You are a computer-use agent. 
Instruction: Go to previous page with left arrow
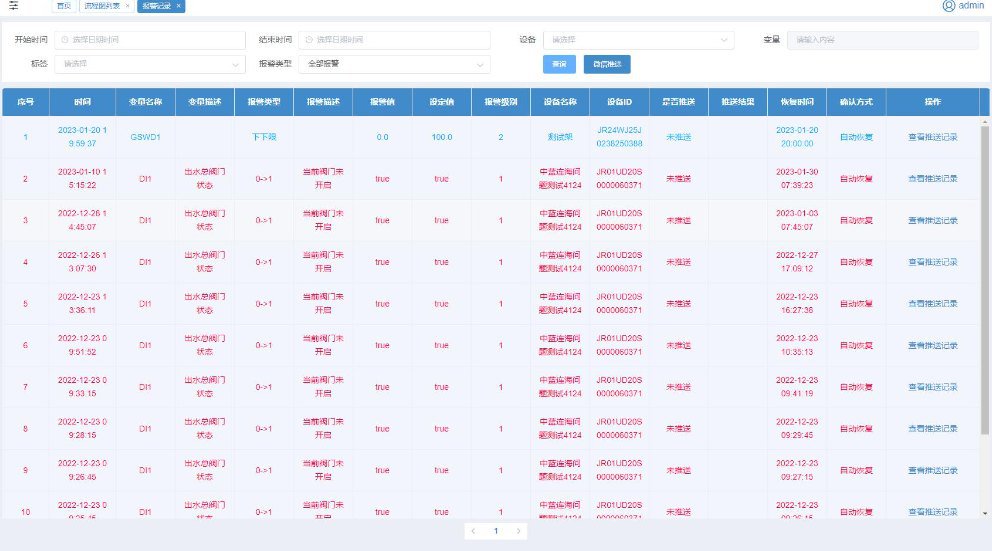tap(474, 531)
